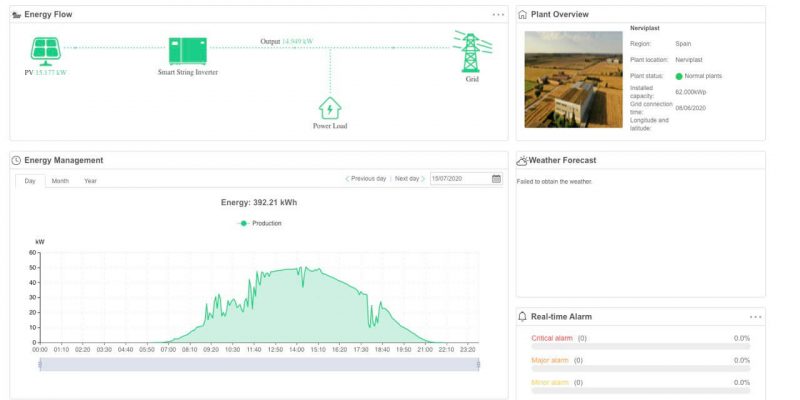Click the Major alarm label

pos(549,360)
